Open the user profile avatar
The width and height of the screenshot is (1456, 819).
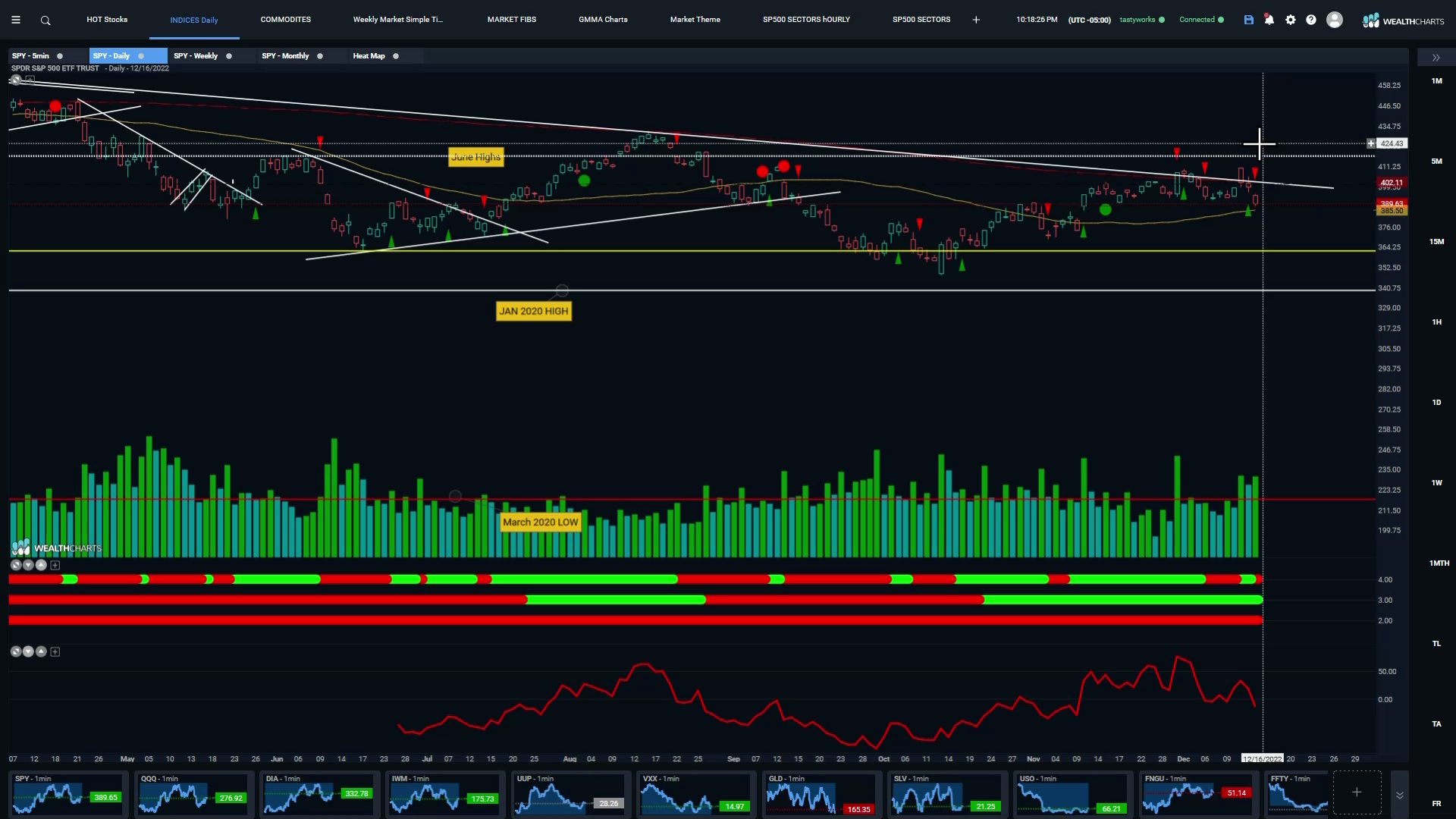pos(1335,20)
